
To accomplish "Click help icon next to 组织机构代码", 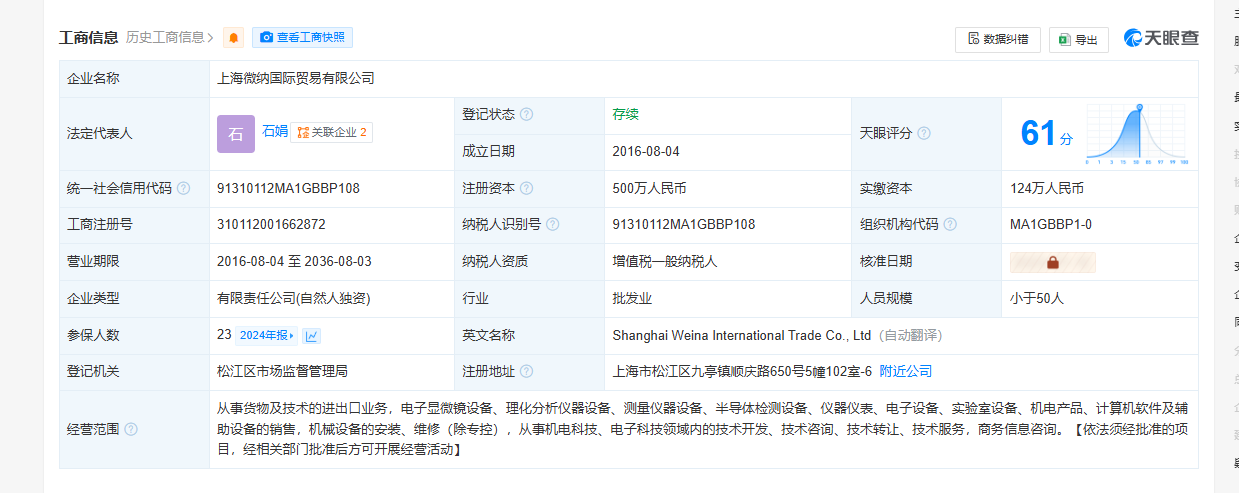I will pos(950,225).
